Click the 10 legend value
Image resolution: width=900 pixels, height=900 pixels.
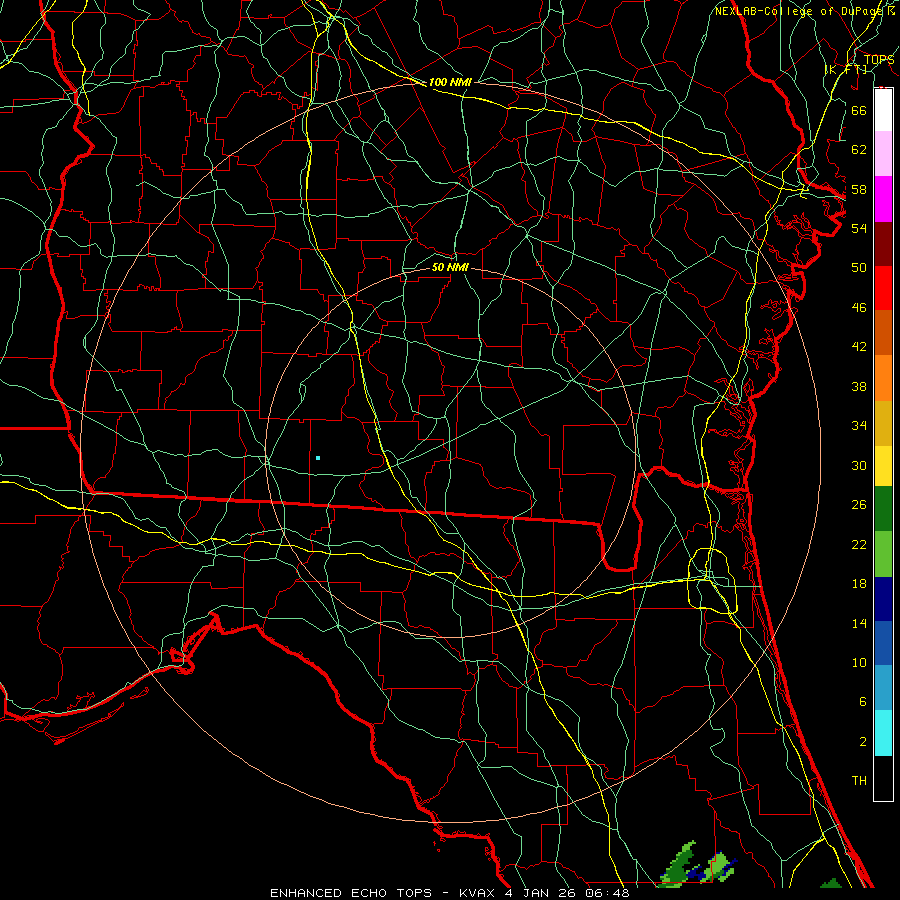(x=859, y=662)
